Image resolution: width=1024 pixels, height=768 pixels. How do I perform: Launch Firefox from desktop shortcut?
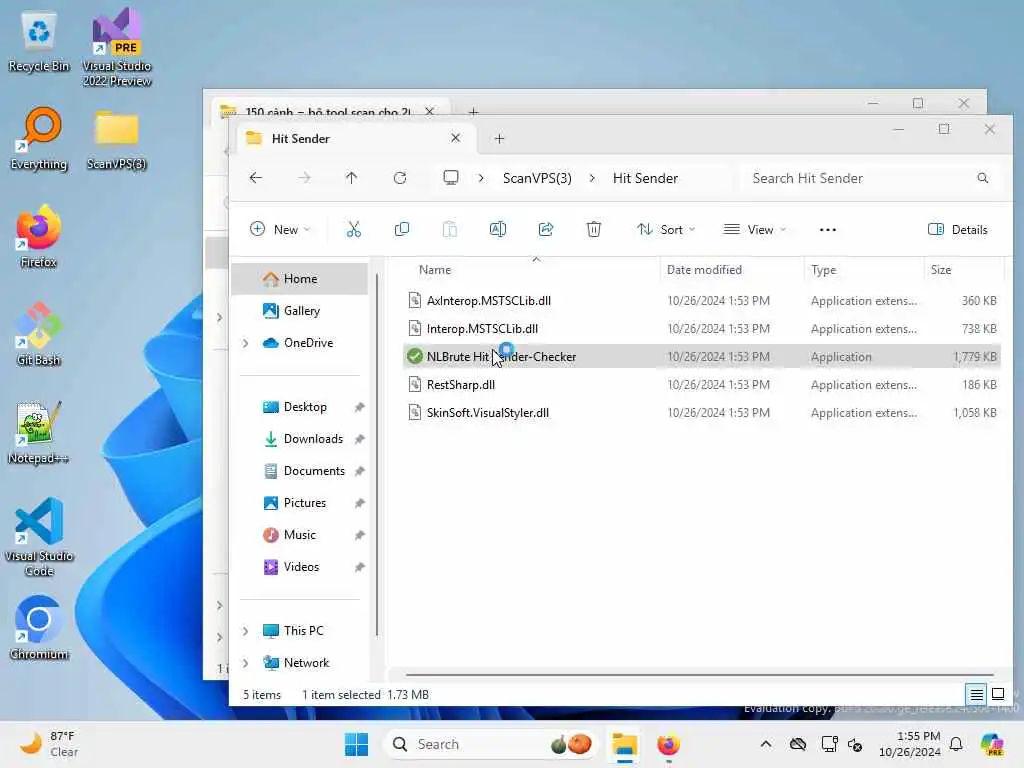pos(39,236)
